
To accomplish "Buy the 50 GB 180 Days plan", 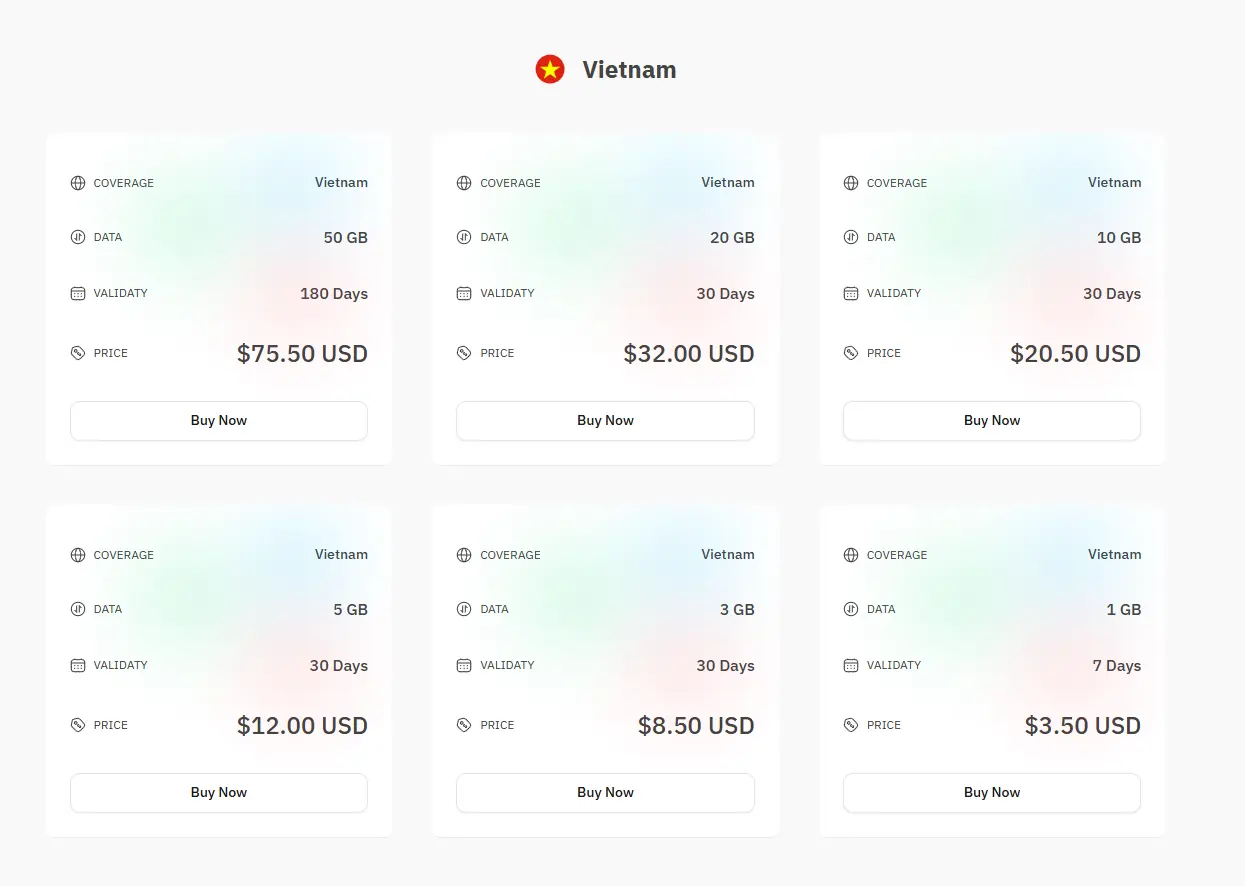I will click(219, 421).
